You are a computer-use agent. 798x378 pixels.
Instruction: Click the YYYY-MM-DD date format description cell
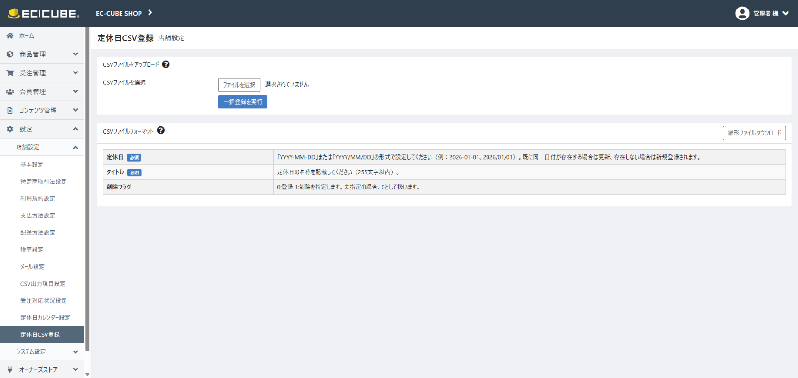click(529, 157)
